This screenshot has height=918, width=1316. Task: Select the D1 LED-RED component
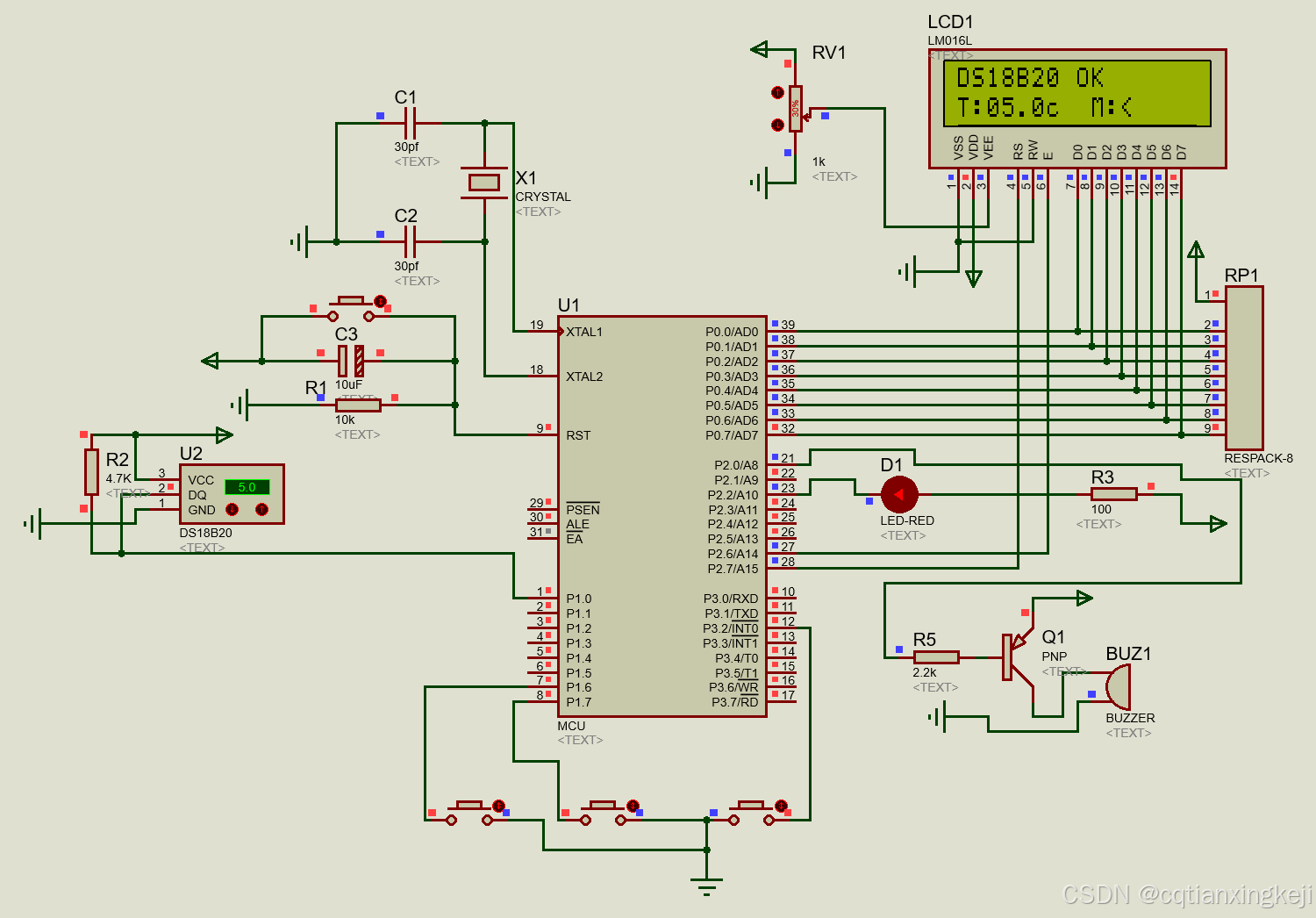pyautogui.click(x=898, y=495)
